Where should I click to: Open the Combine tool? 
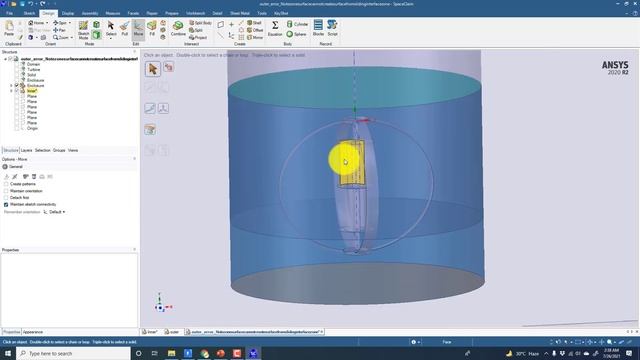tap(178, 29)
